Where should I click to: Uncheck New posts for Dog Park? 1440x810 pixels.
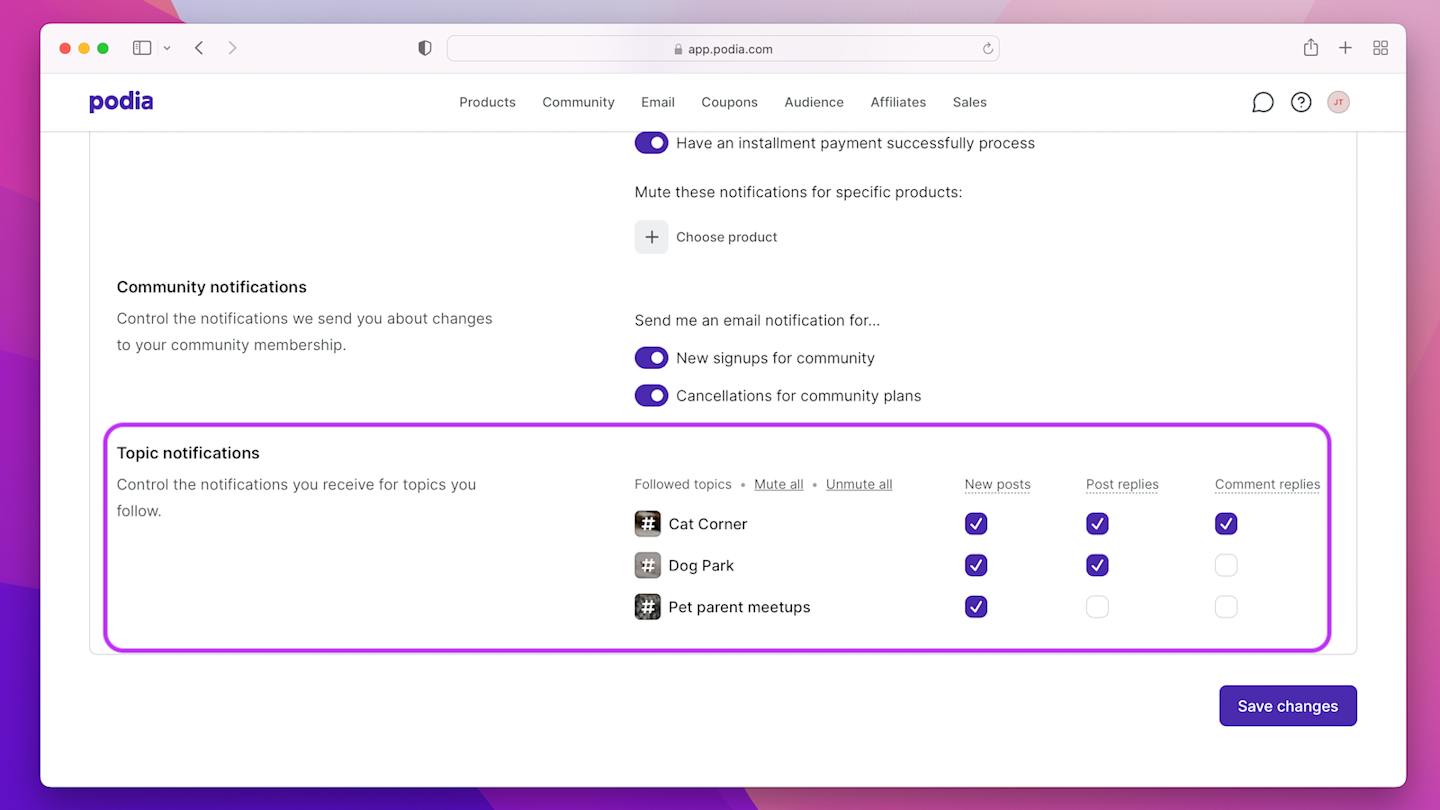pos(976,565)
